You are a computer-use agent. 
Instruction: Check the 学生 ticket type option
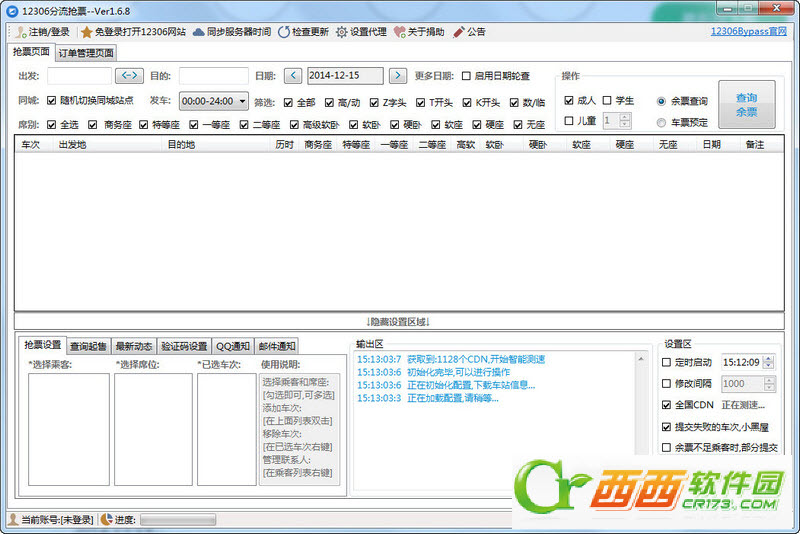click(x=607, y=100)
